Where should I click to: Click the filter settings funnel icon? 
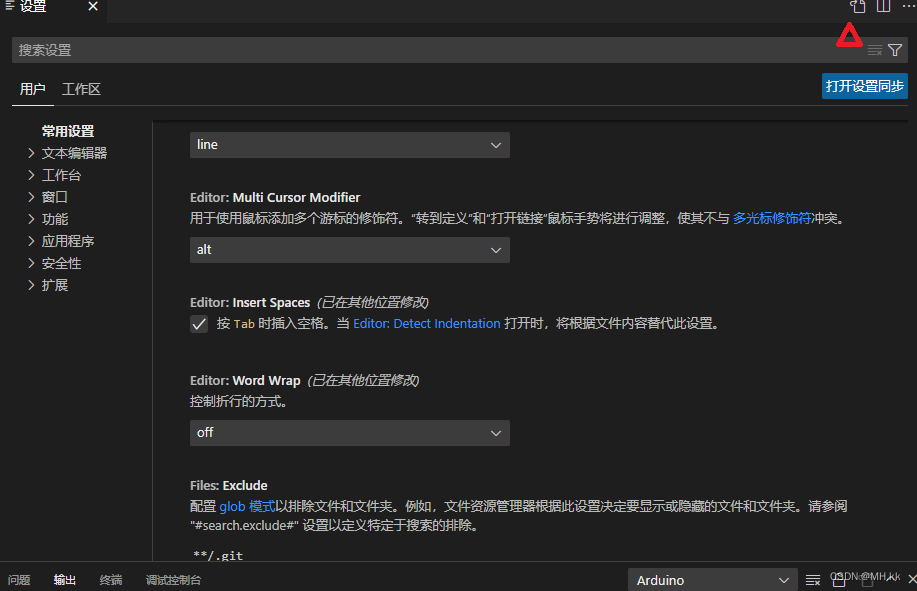[896, 49]
